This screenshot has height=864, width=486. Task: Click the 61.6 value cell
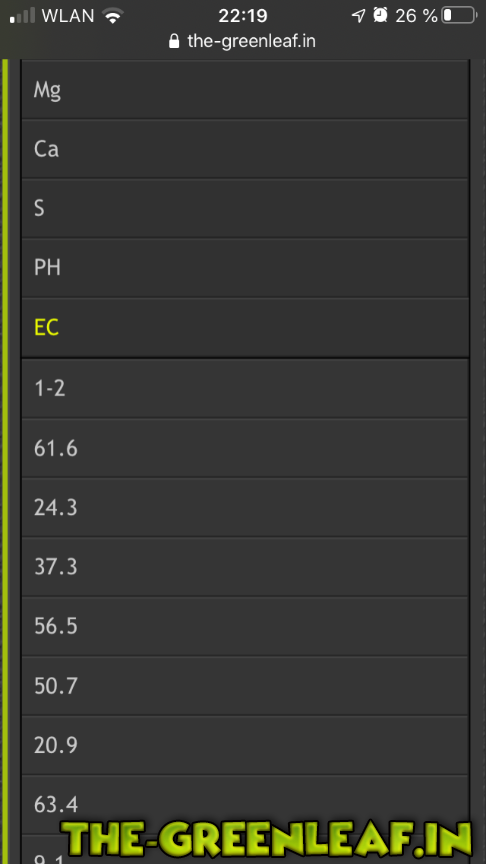click(x=245, y=448)
